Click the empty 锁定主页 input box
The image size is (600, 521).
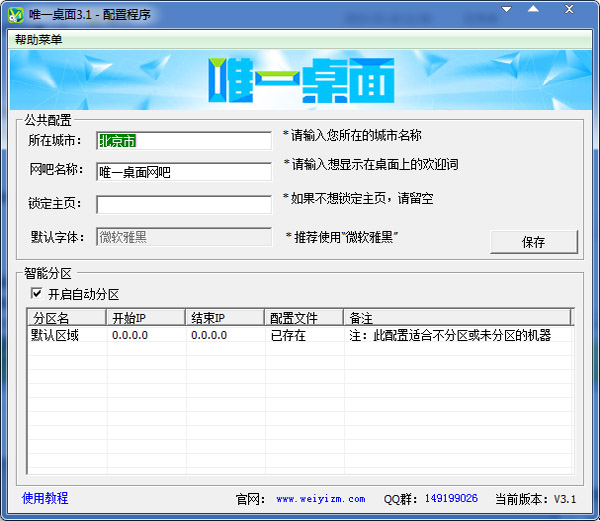tap(184, 204)
